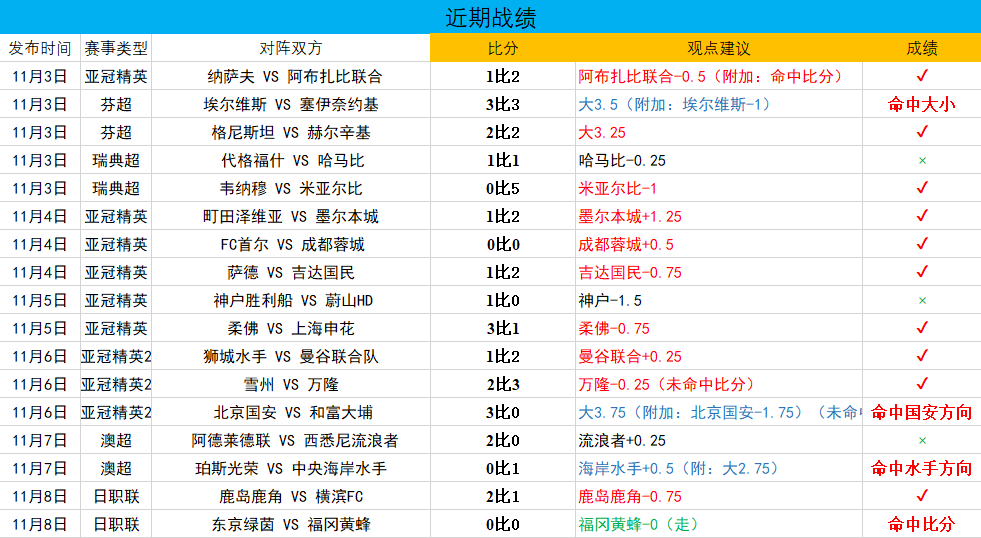Click the 命中国安方向 result text
Screen dimensions: 981x538
tap(922, 412)
